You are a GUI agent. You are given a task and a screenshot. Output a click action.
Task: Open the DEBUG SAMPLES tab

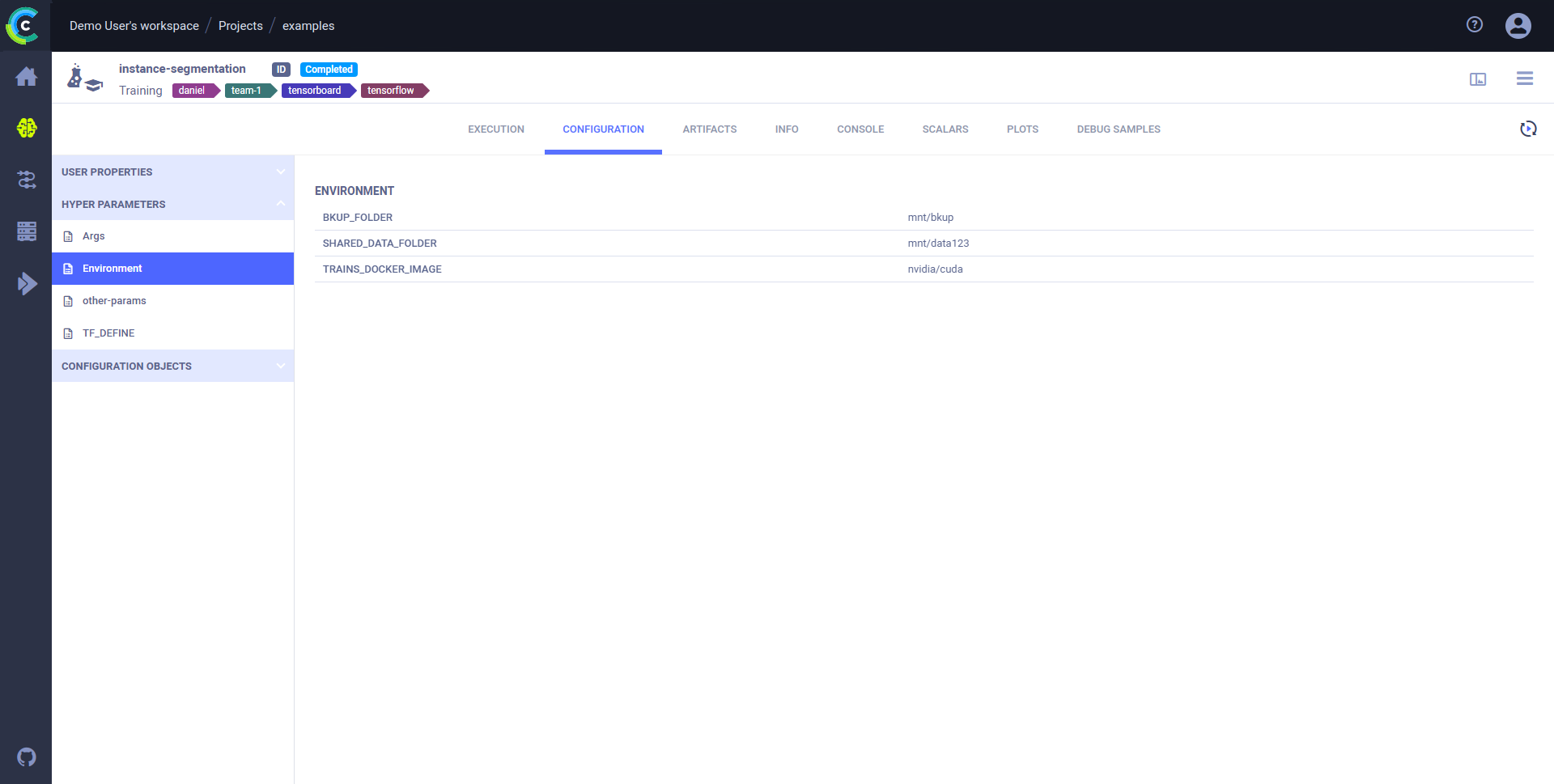tap(1118, 129)
